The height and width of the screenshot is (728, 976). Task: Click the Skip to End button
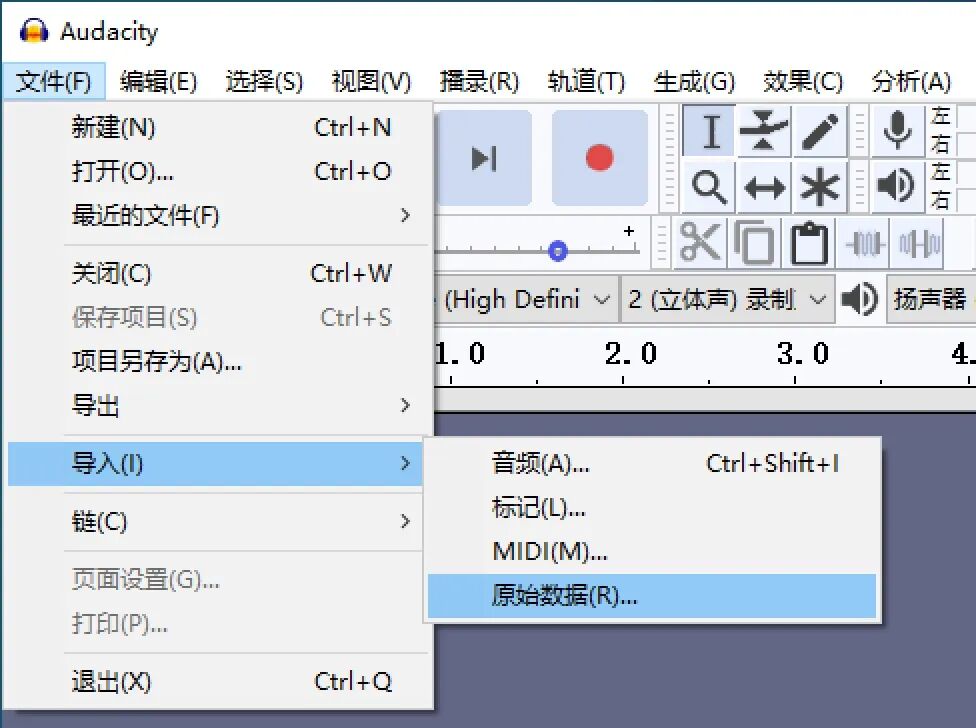(484, 158)
